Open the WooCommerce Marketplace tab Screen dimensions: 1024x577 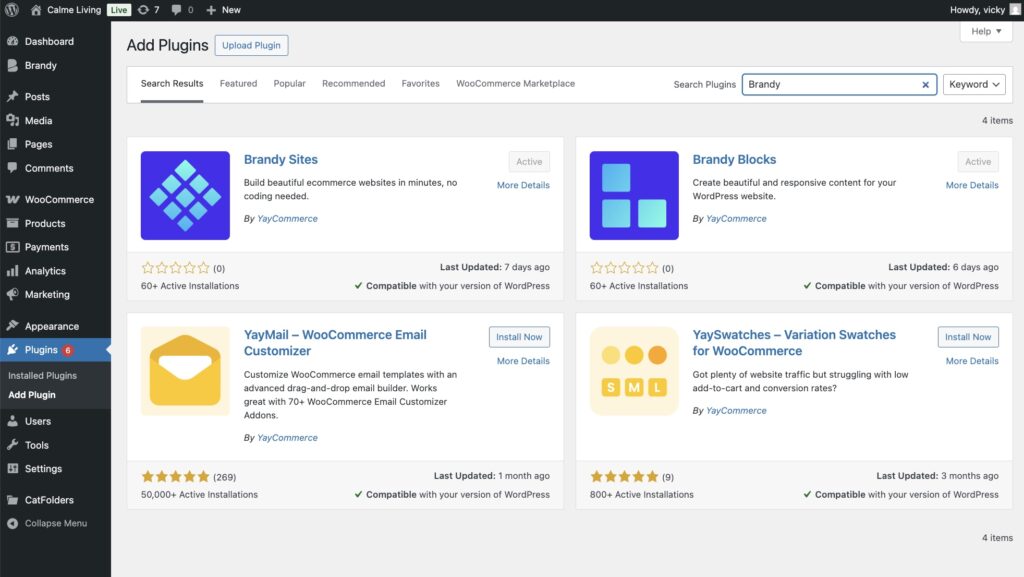[x=515, y=84]
